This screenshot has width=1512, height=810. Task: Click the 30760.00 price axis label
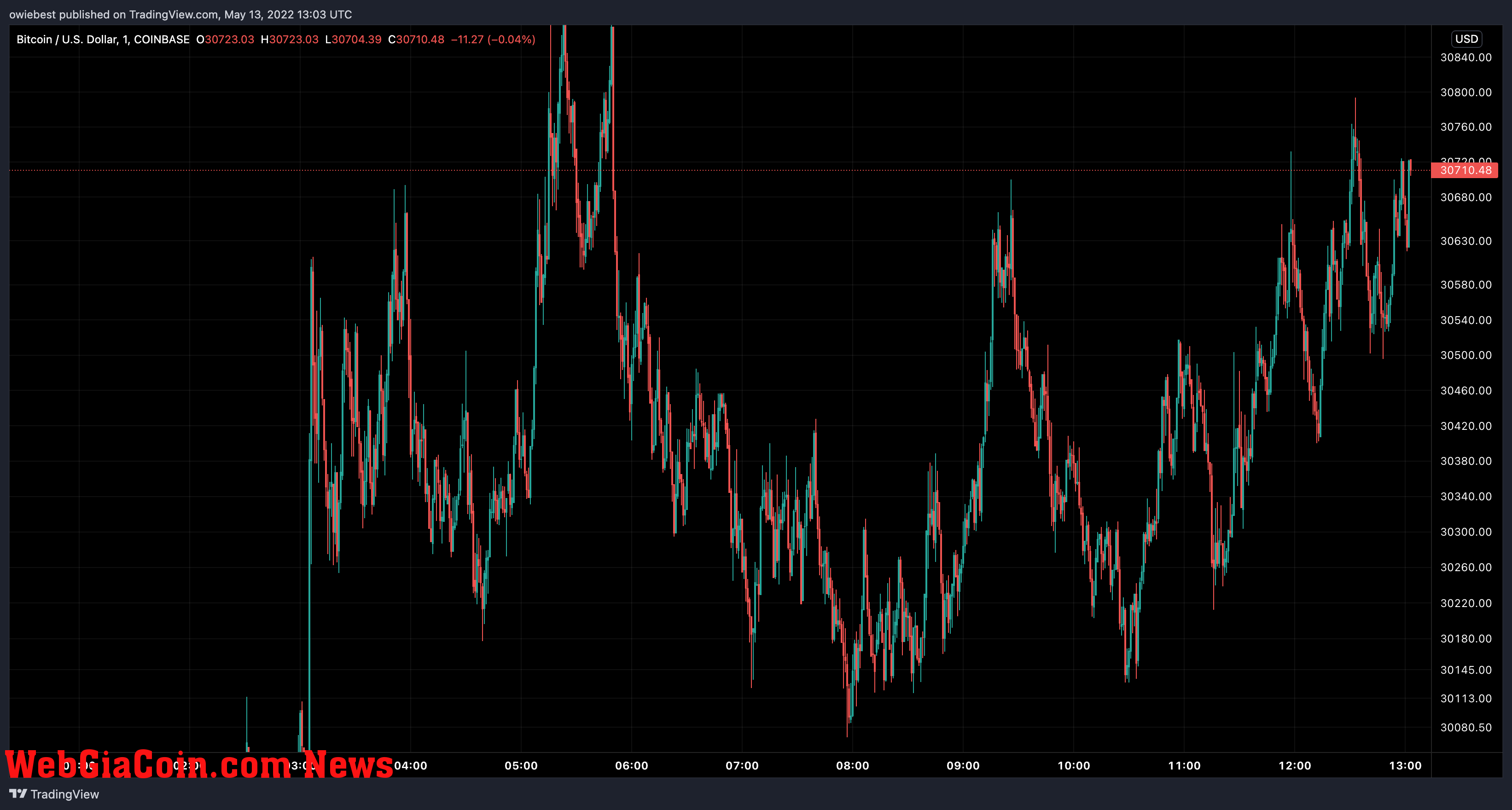1465,127
